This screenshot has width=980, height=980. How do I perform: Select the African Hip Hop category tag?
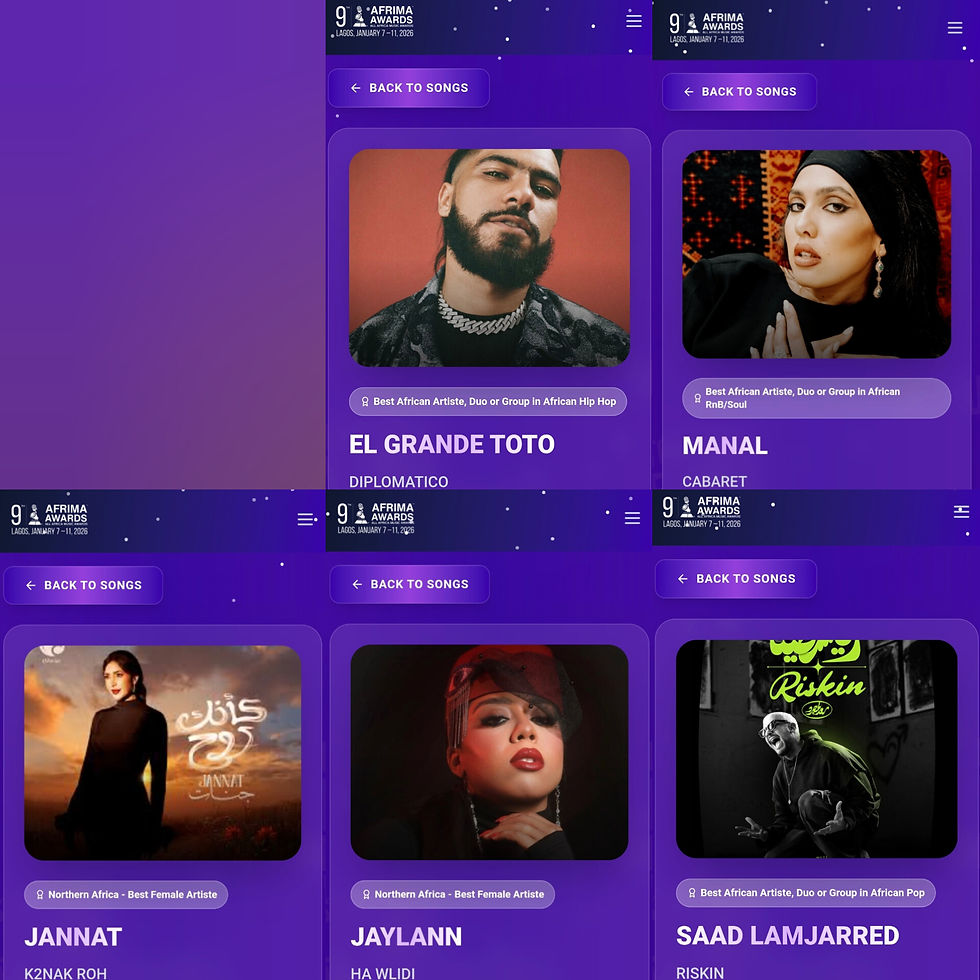pos(488,402)
